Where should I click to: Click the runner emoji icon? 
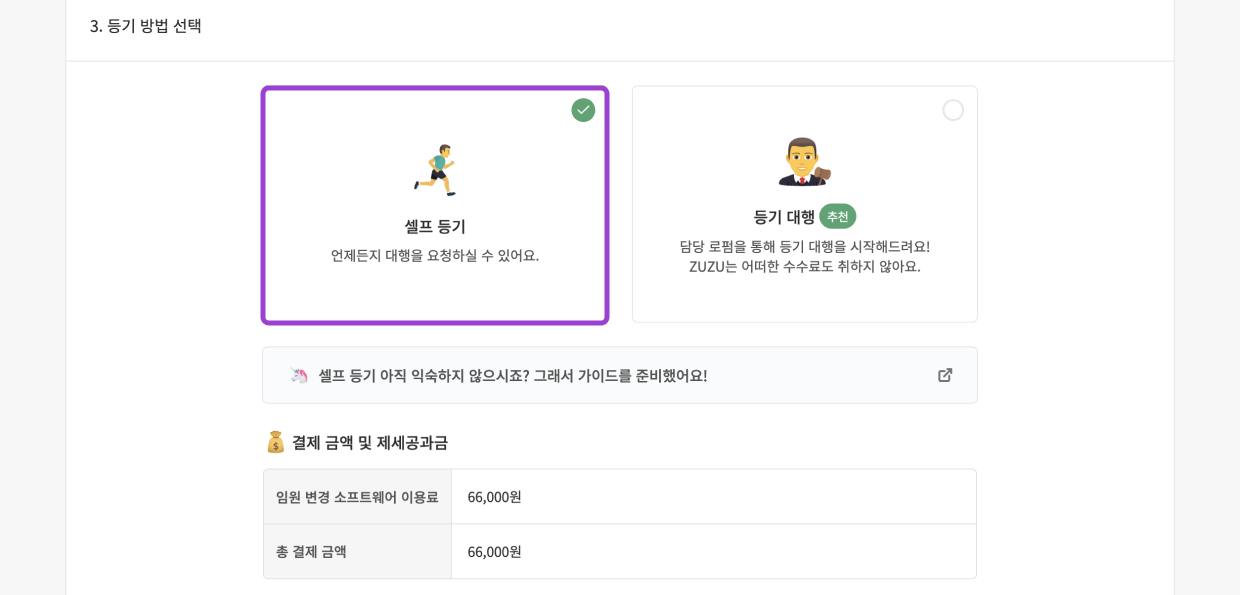(435, 168)
